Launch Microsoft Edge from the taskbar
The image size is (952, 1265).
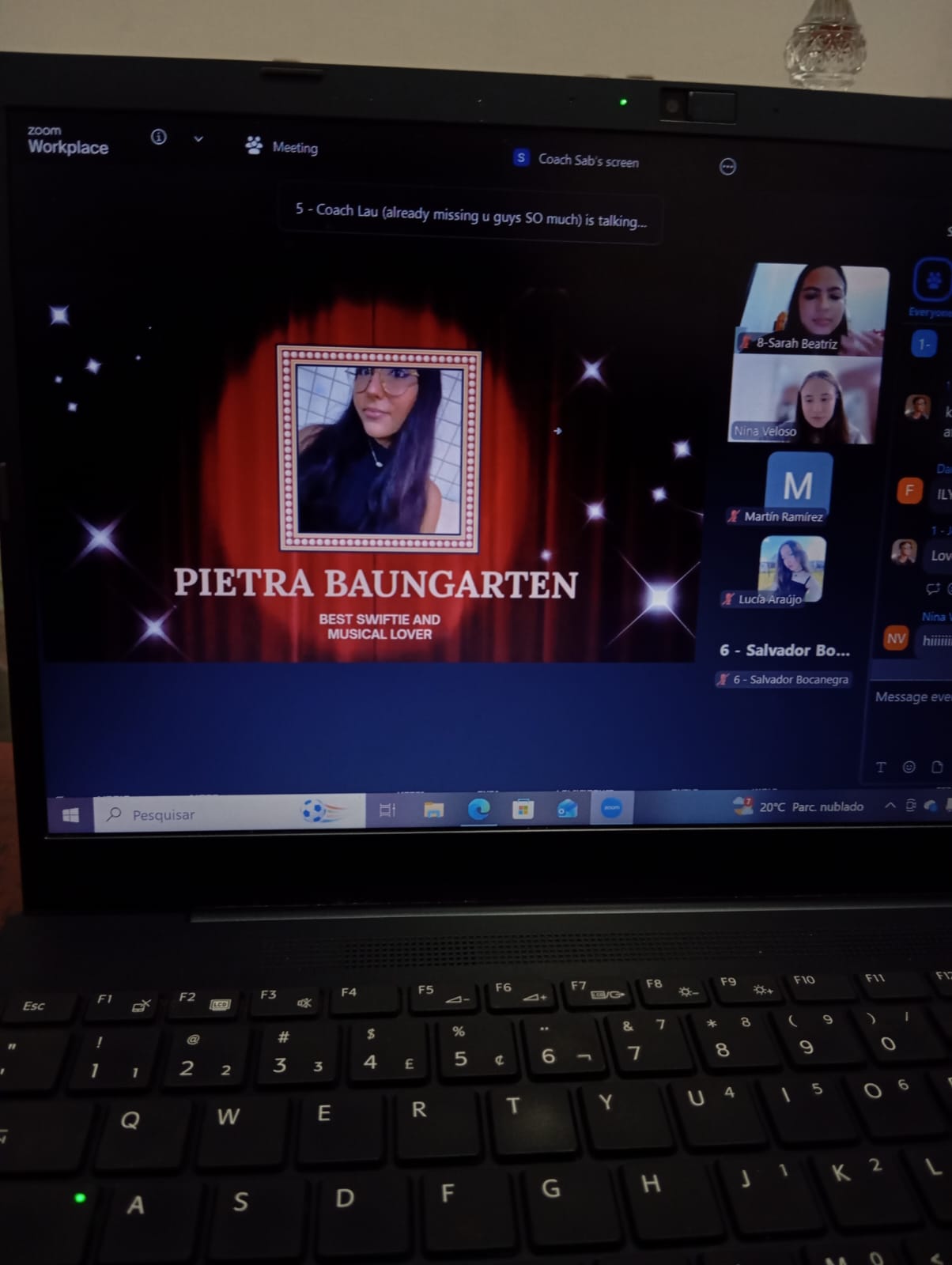click(x=478, y=809)
